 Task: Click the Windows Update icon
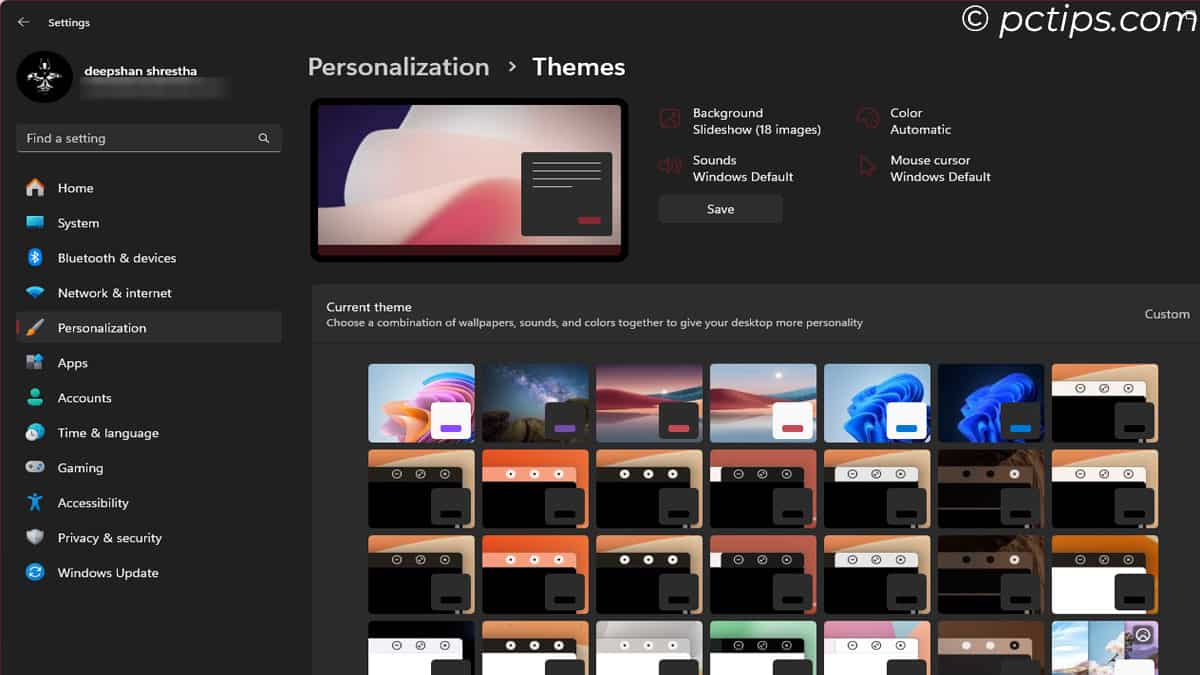point(32,572)
